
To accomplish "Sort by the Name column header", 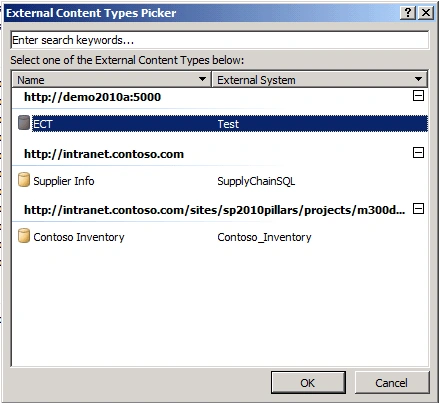I will [112, 80].
